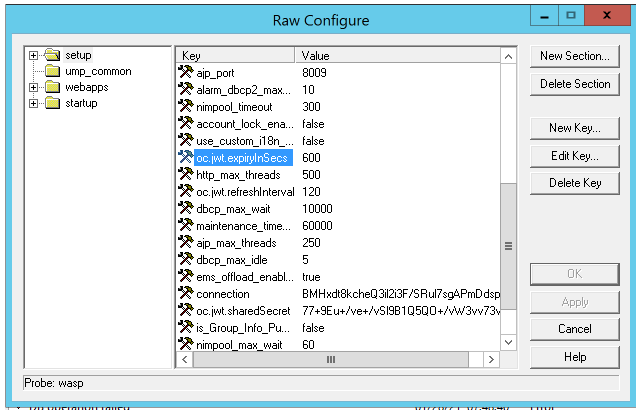Viewport: 640px width, 414px height.
Task: Click the ump_common folder icon
Action: 52,71
